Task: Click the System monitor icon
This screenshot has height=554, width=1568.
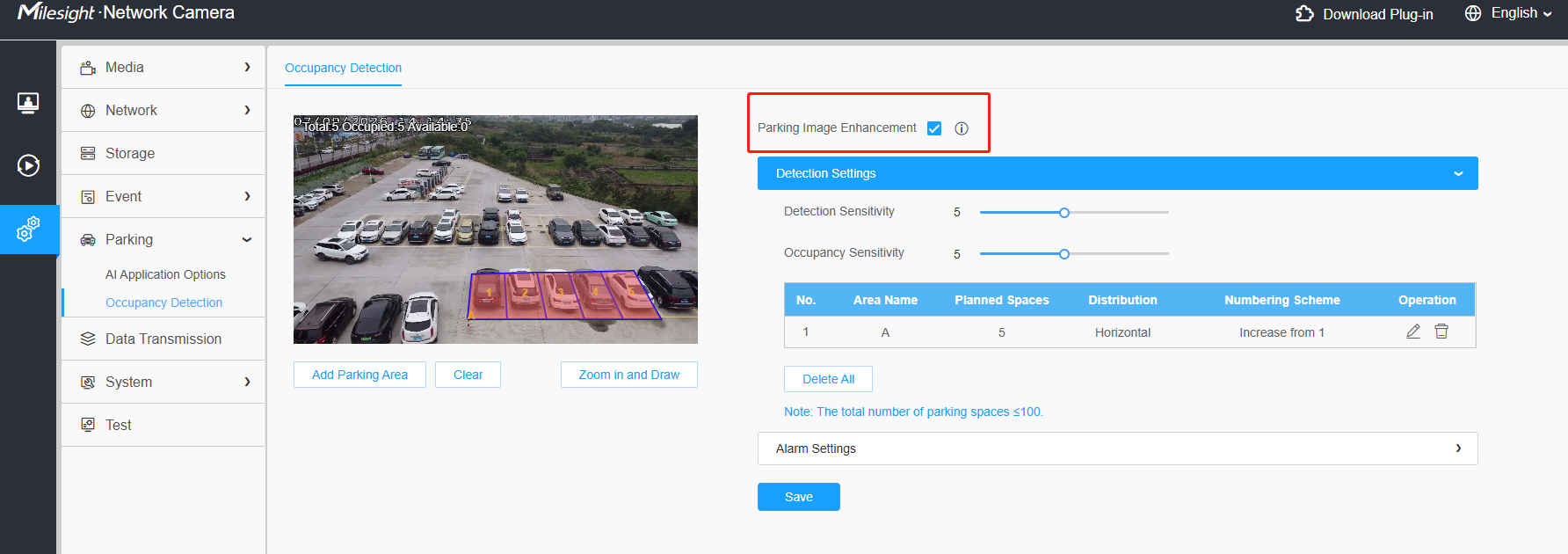Action: [x=88, y=383]
